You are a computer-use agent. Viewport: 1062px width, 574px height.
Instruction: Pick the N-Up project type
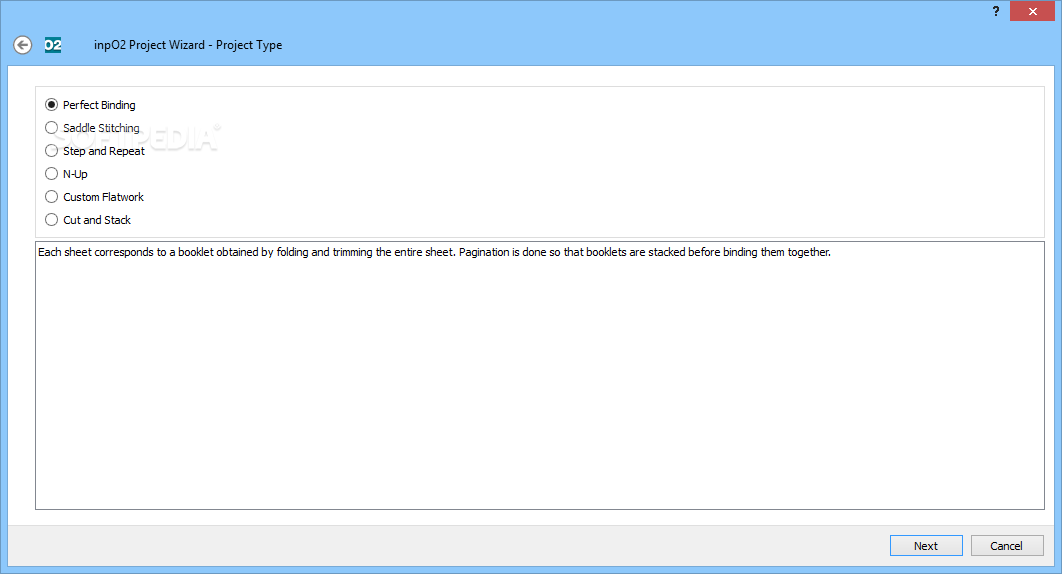66,174
